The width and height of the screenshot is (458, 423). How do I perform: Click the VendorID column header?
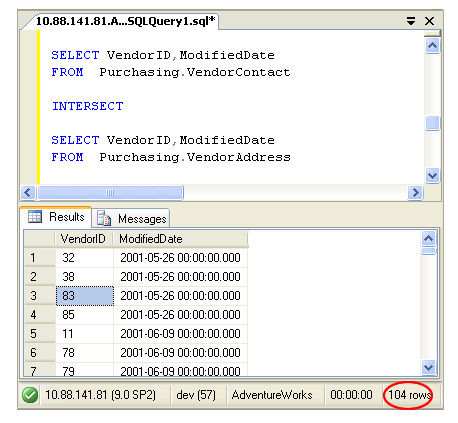[84, 239]
